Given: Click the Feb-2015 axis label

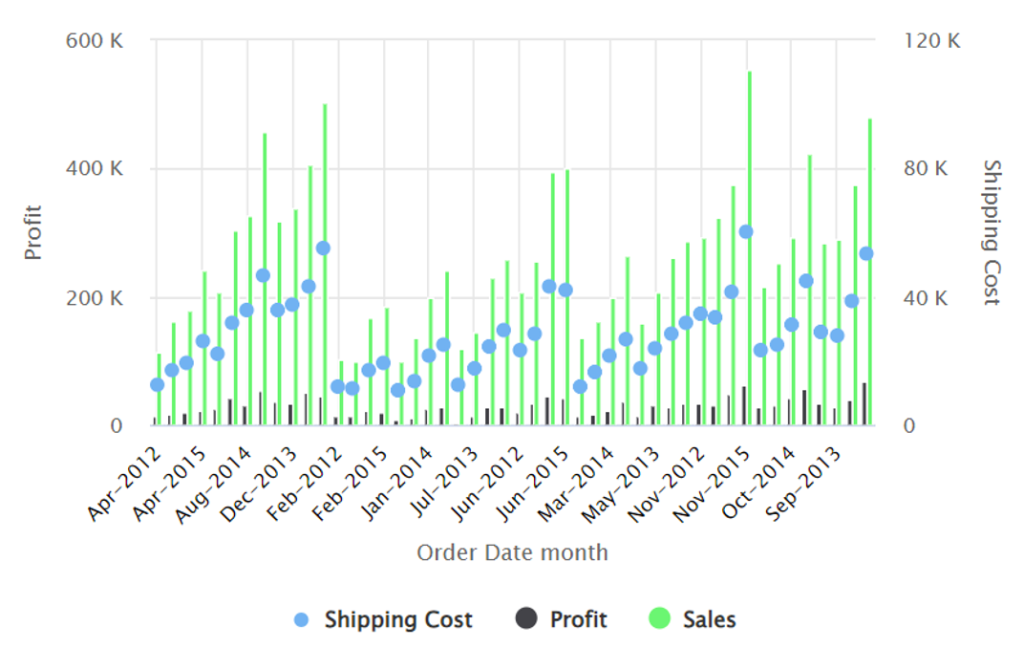Looking at the screenshot, I should pyautogui.click(x=351, y=484).
